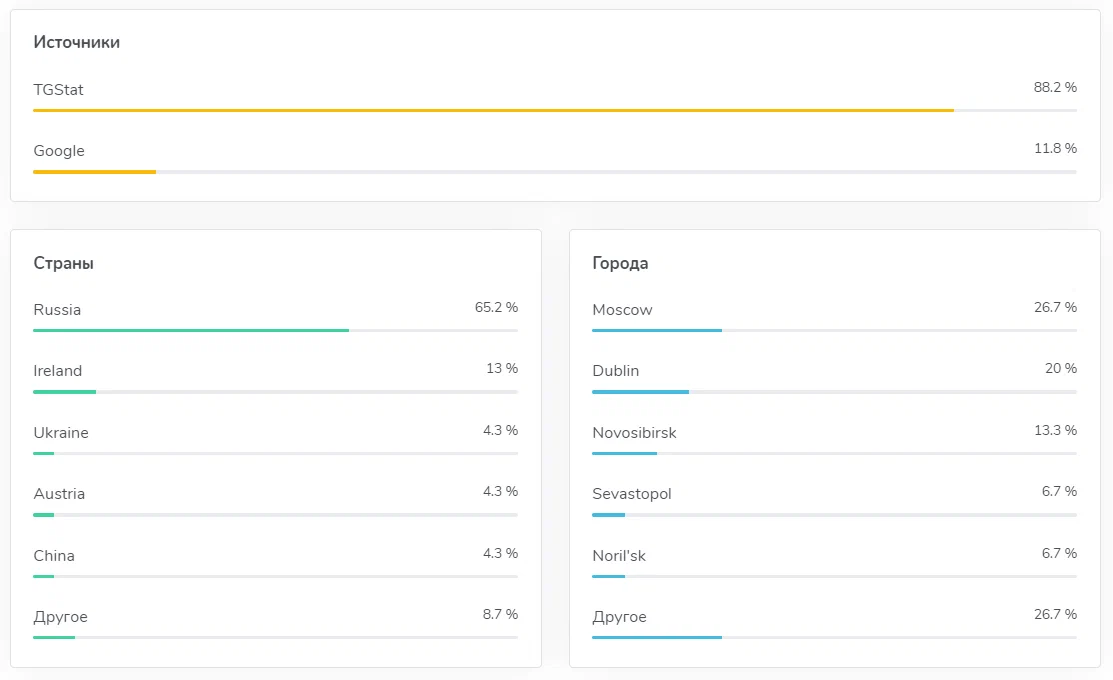This screenshot has height=680, width=1113.
Task: Click the Sevastopol 6.7 % value
Action: click(1059, 491)
